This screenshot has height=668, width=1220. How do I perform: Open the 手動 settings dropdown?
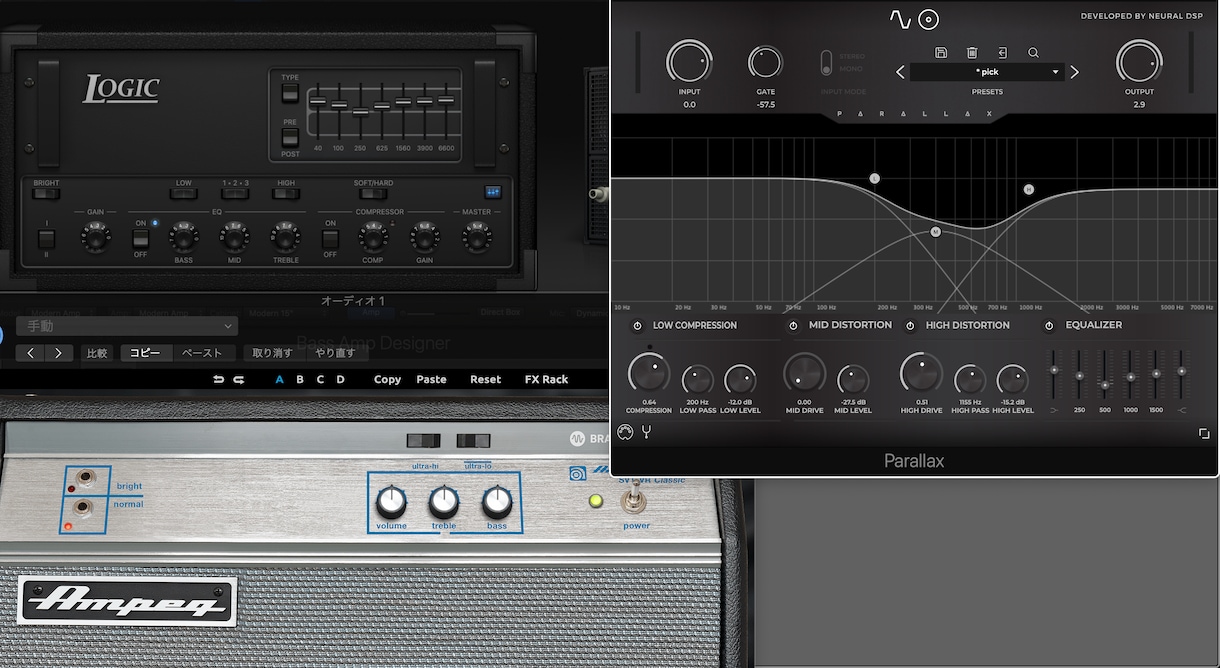pyautogui.click(x=127, y=326)
